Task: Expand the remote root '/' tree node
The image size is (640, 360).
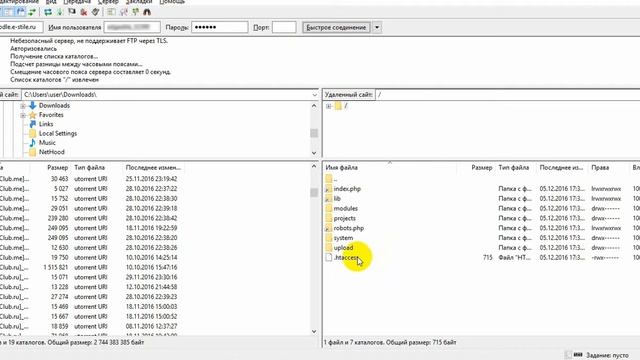Action: (x=328, y=106)
